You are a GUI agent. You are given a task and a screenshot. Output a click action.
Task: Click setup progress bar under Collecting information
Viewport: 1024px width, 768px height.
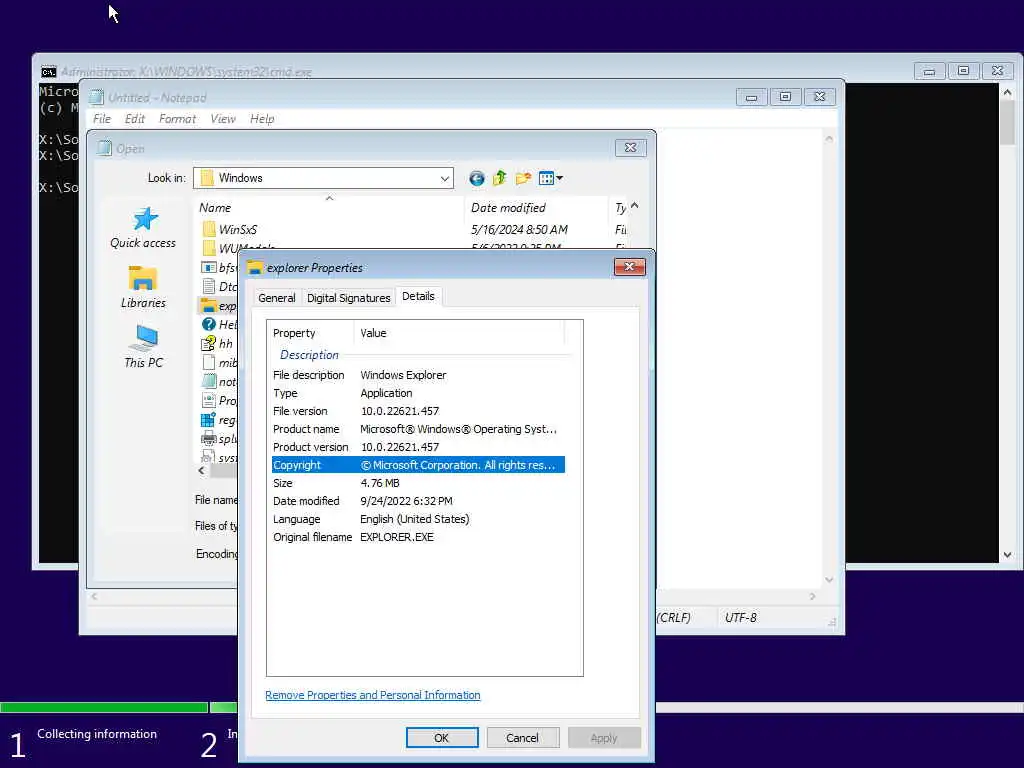[x=104, y=707]
